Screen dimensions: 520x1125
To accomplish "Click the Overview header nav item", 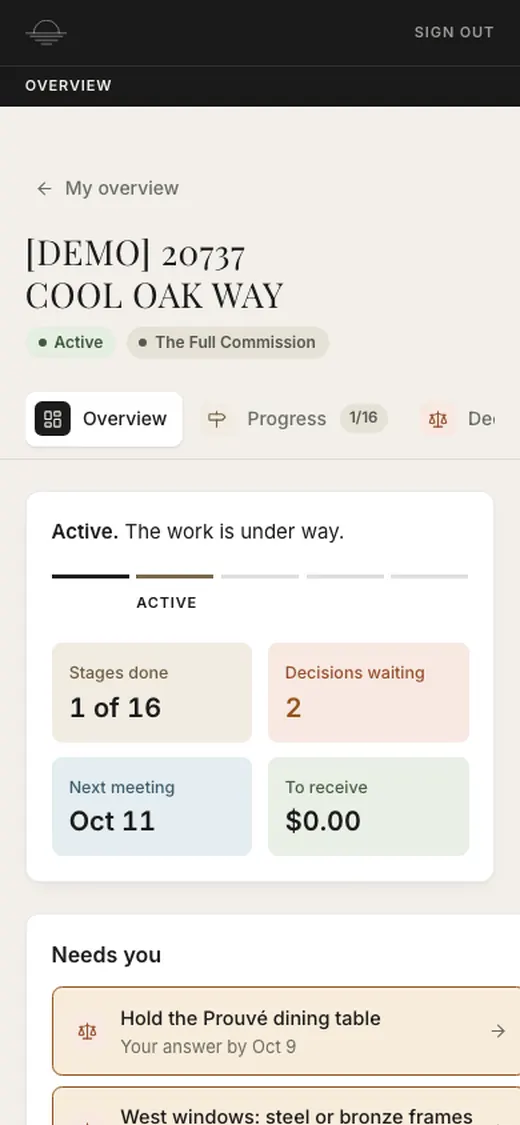I will [68, 85].
